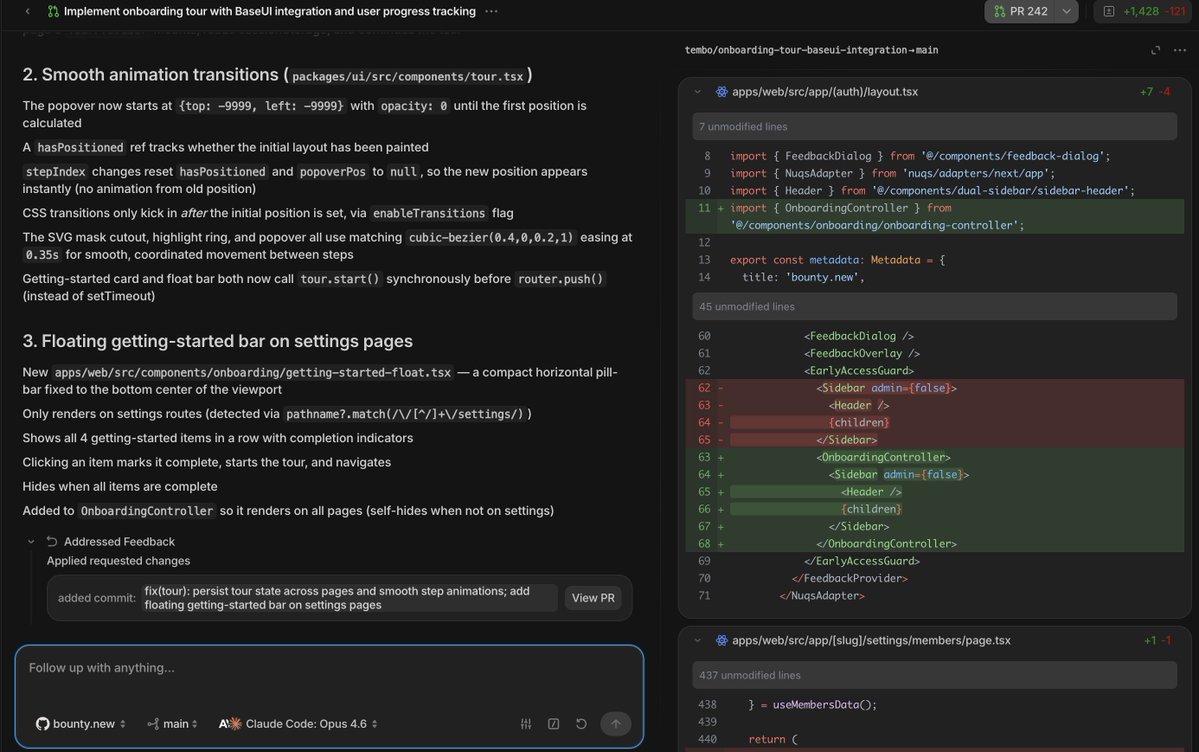Click the +1,428 -121 diff stats button
Screen dimensions: 1199x752
point(1145,11)
